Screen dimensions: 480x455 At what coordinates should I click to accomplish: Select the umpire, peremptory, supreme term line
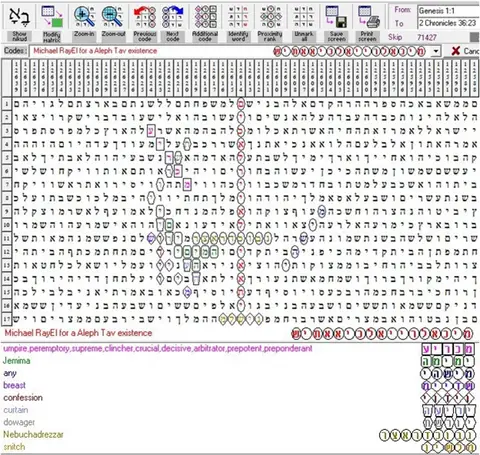pyautogui.click(x=158, y=349)
